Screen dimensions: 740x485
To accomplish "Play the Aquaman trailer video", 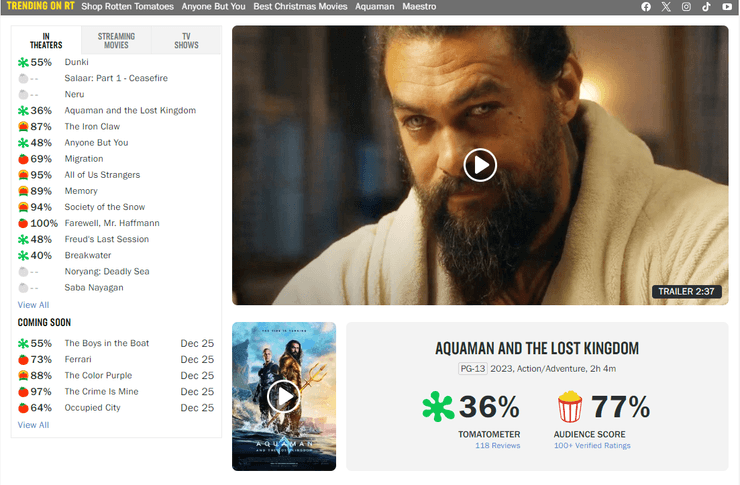I will (480, 165).
